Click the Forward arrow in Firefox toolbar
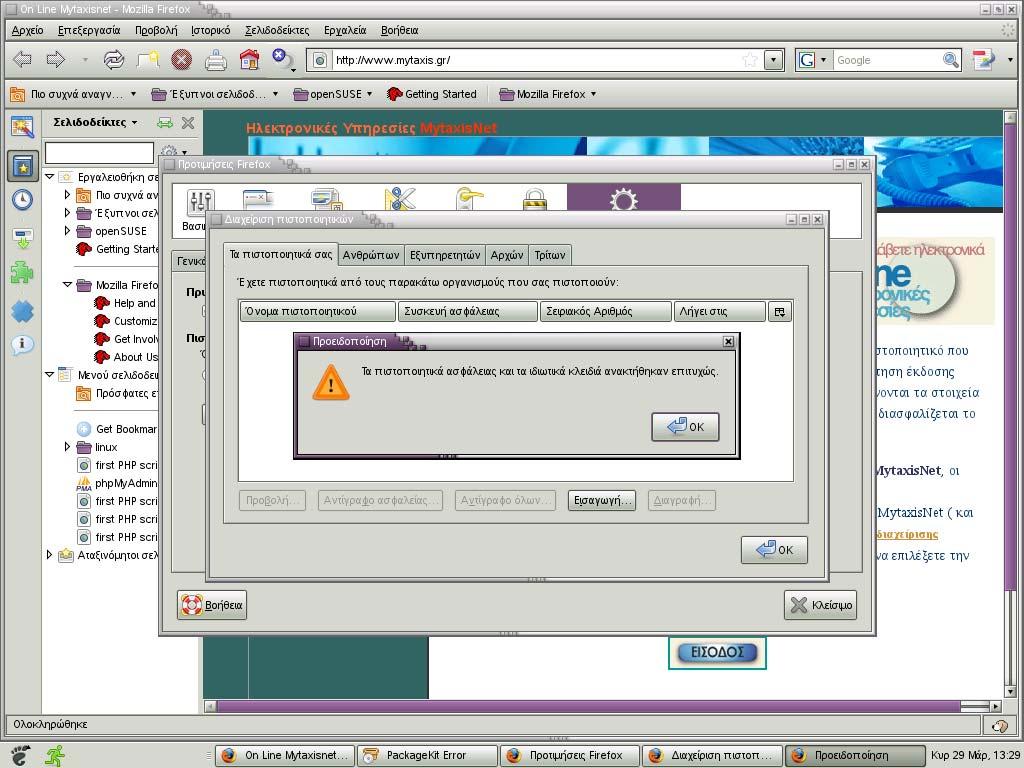The height and width of the screenshot is (768, 1024). point(56,60)
